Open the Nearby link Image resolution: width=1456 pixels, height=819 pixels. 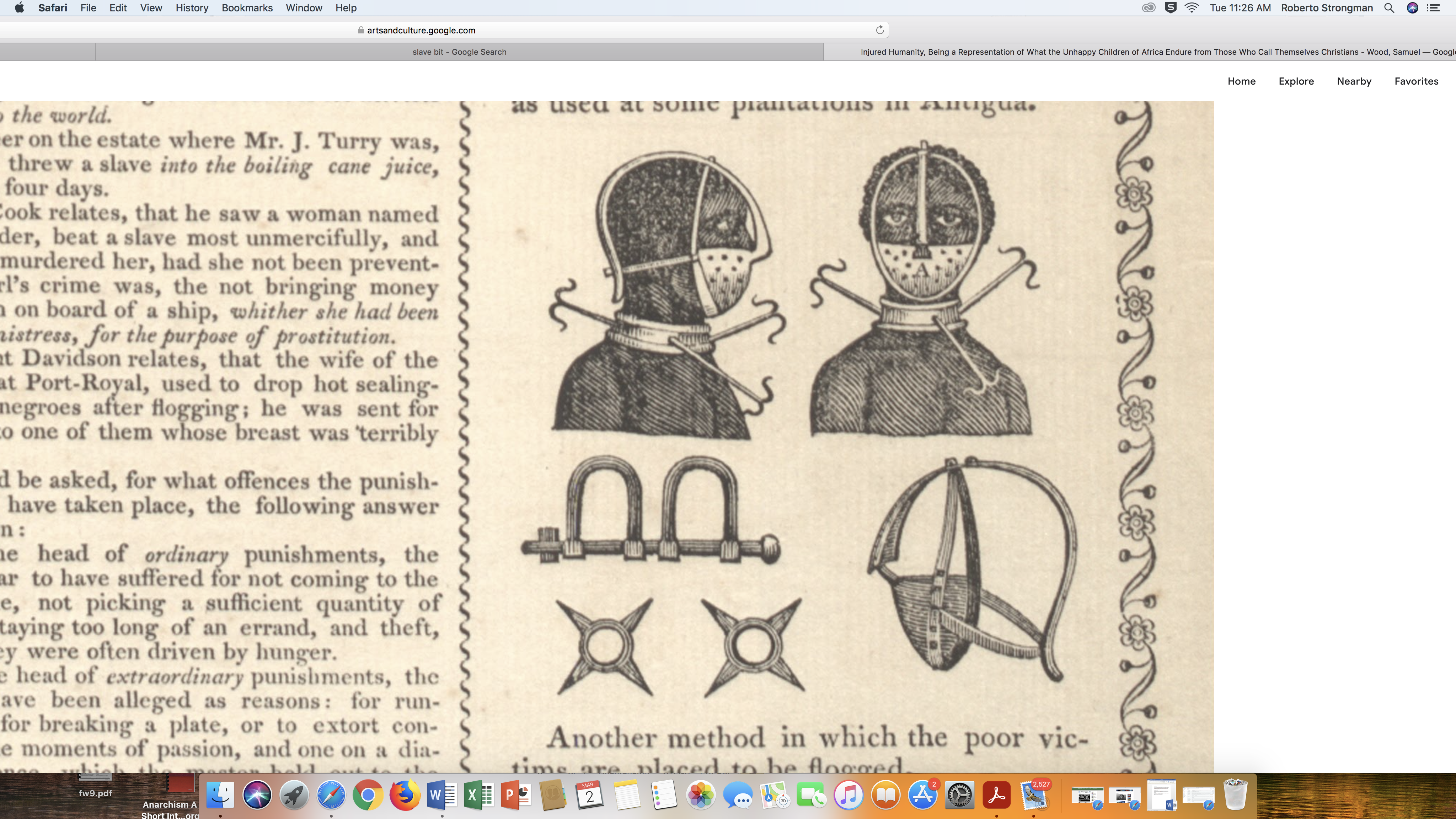tap(1354, 81)
